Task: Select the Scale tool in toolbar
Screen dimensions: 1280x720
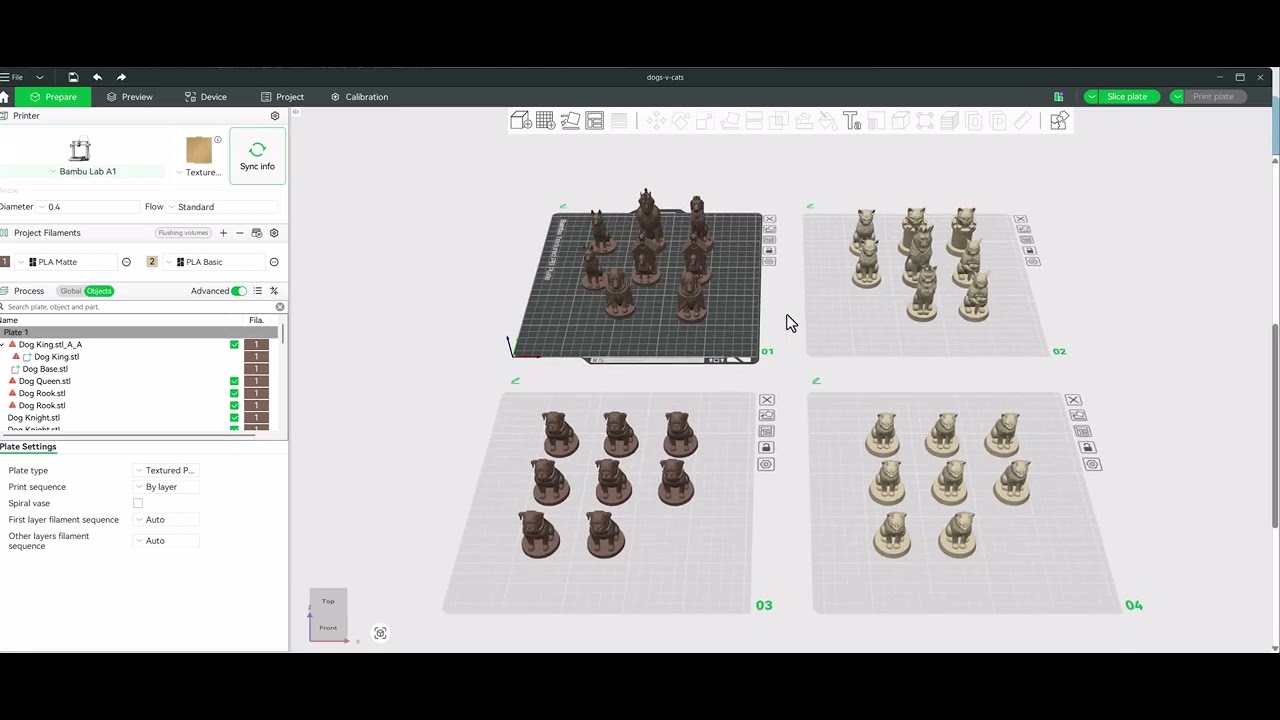Action: click(x=705, y=121)
